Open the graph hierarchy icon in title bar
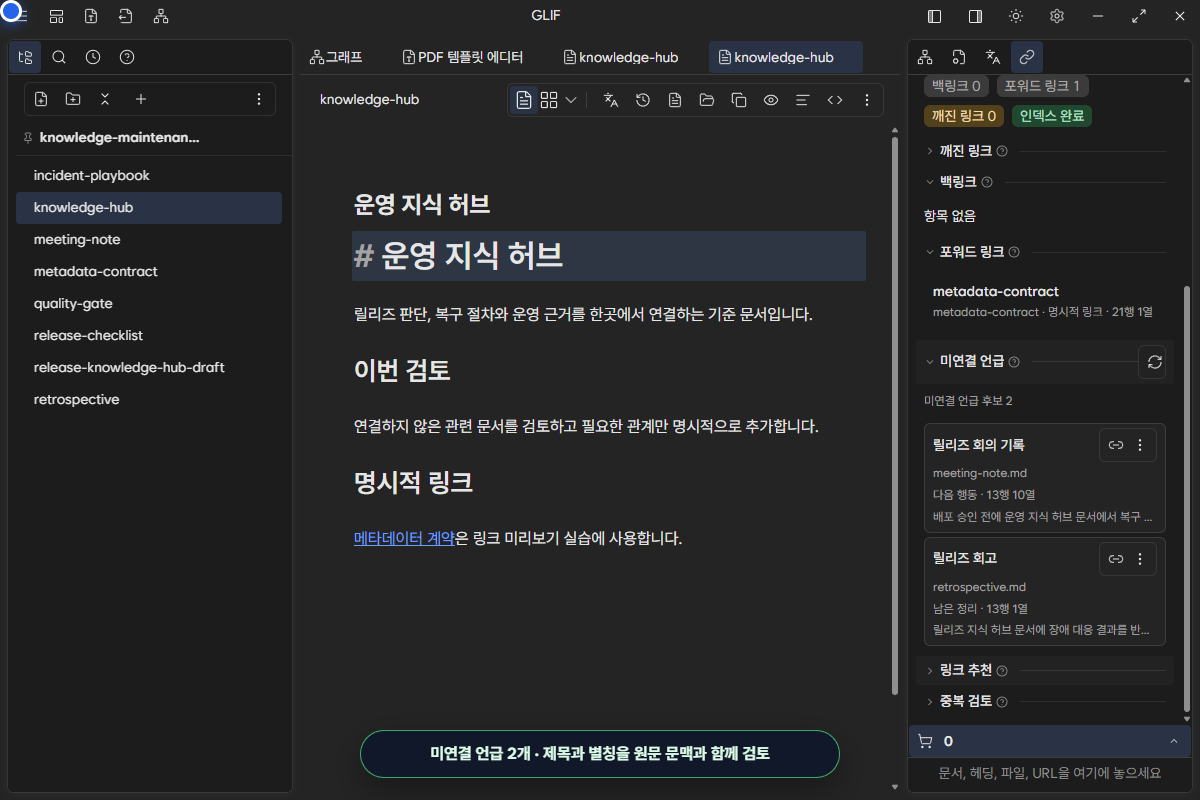Screen dimensions: 1200x800 point(161,16)
